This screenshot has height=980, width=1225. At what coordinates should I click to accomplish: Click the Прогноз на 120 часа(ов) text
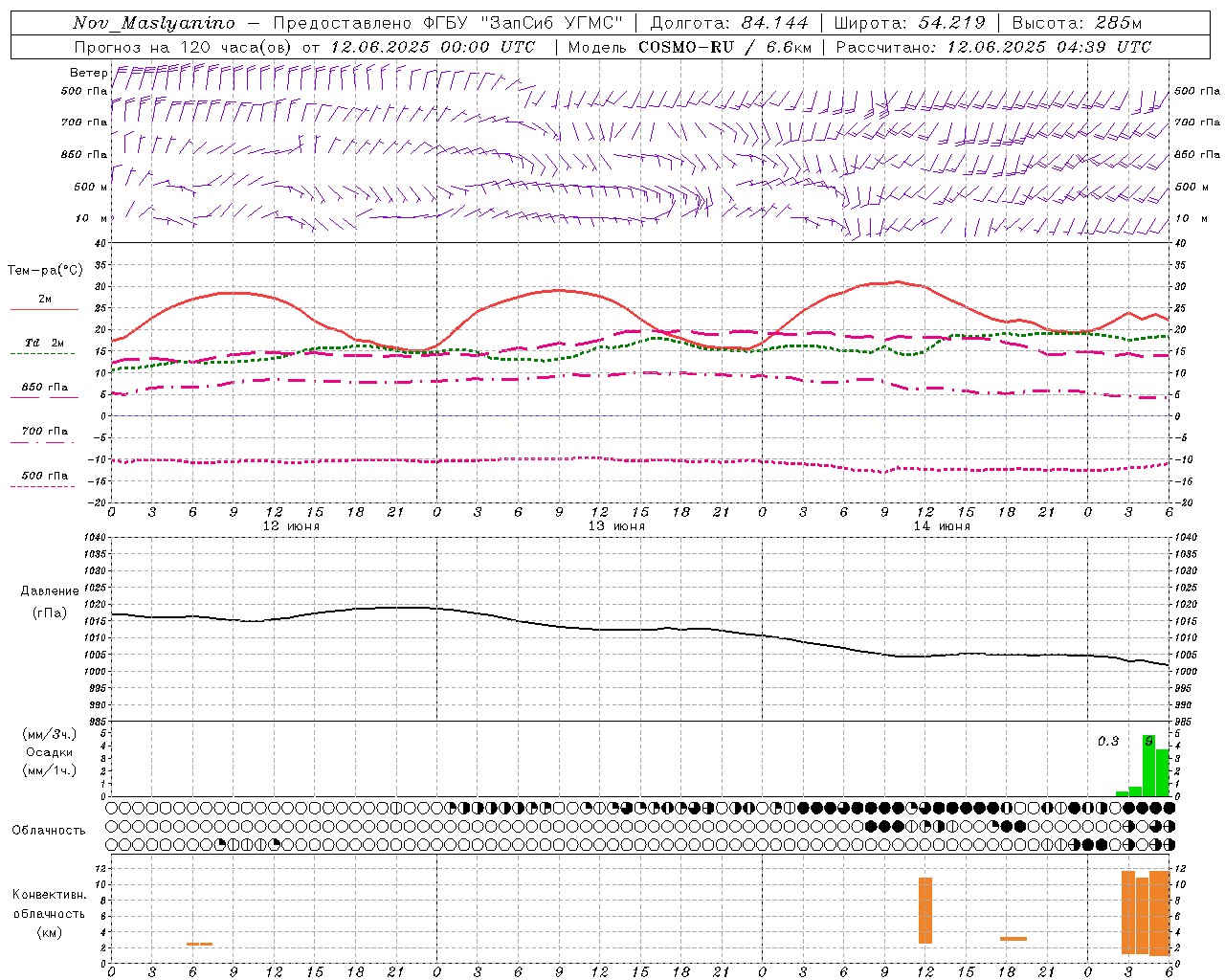[x=183, y=47]
